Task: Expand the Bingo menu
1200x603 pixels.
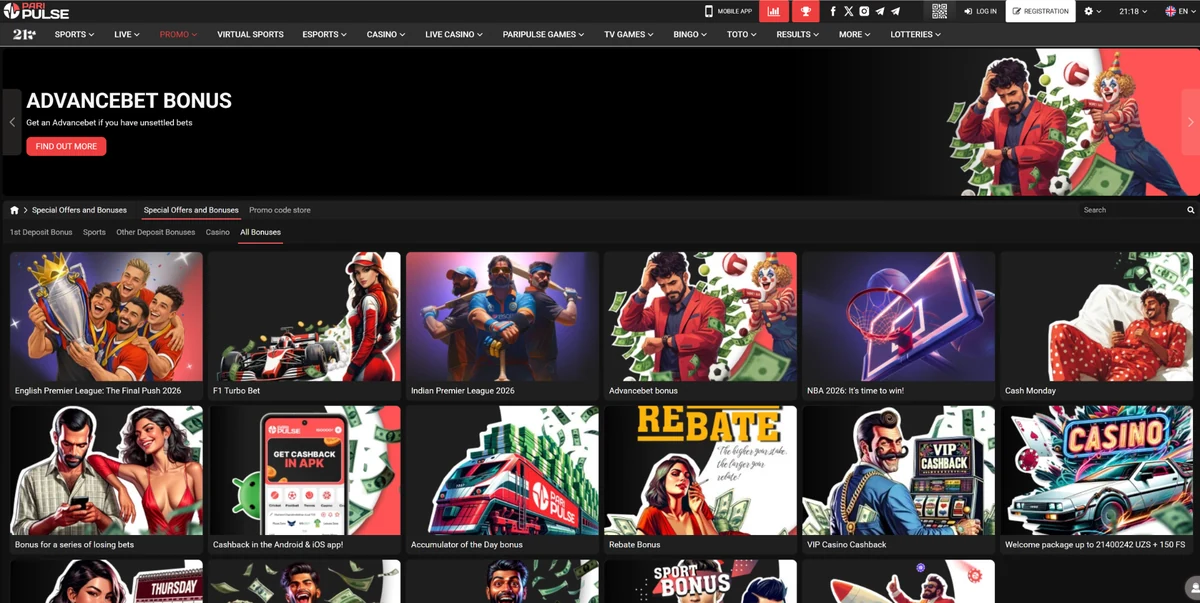Action: pos(690,34)
